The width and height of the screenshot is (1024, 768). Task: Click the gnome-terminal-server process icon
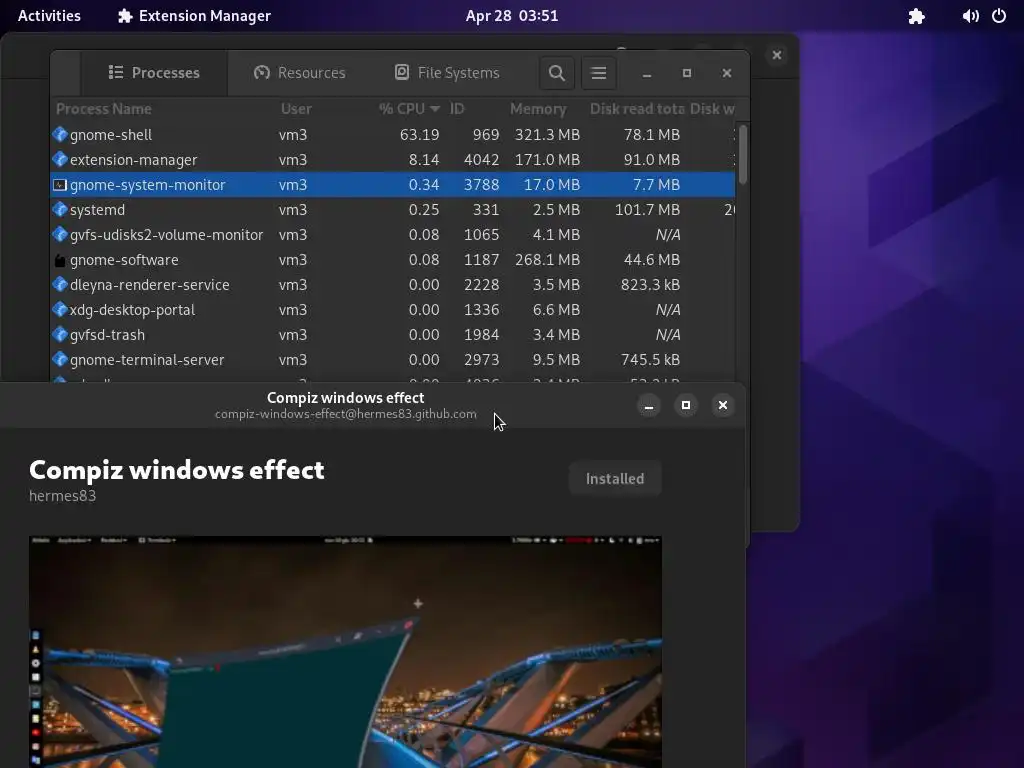[59, 360]
